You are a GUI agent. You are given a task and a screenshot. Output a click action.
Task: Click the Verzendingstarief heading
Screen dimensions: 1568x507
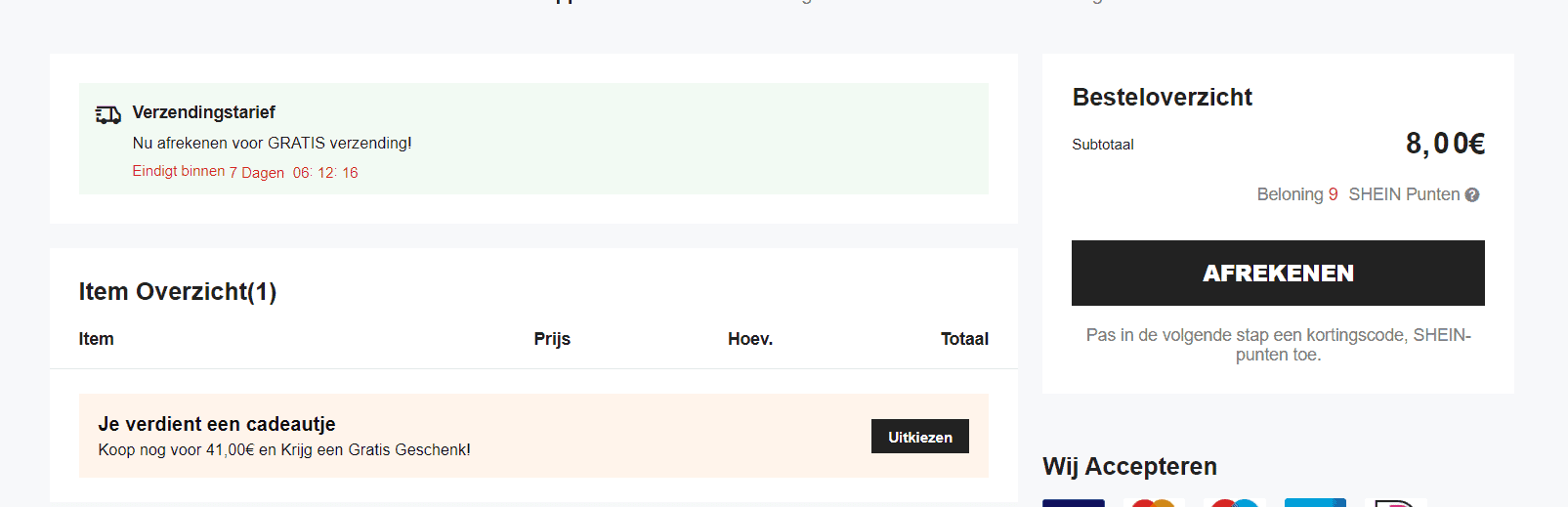point(204,112)
